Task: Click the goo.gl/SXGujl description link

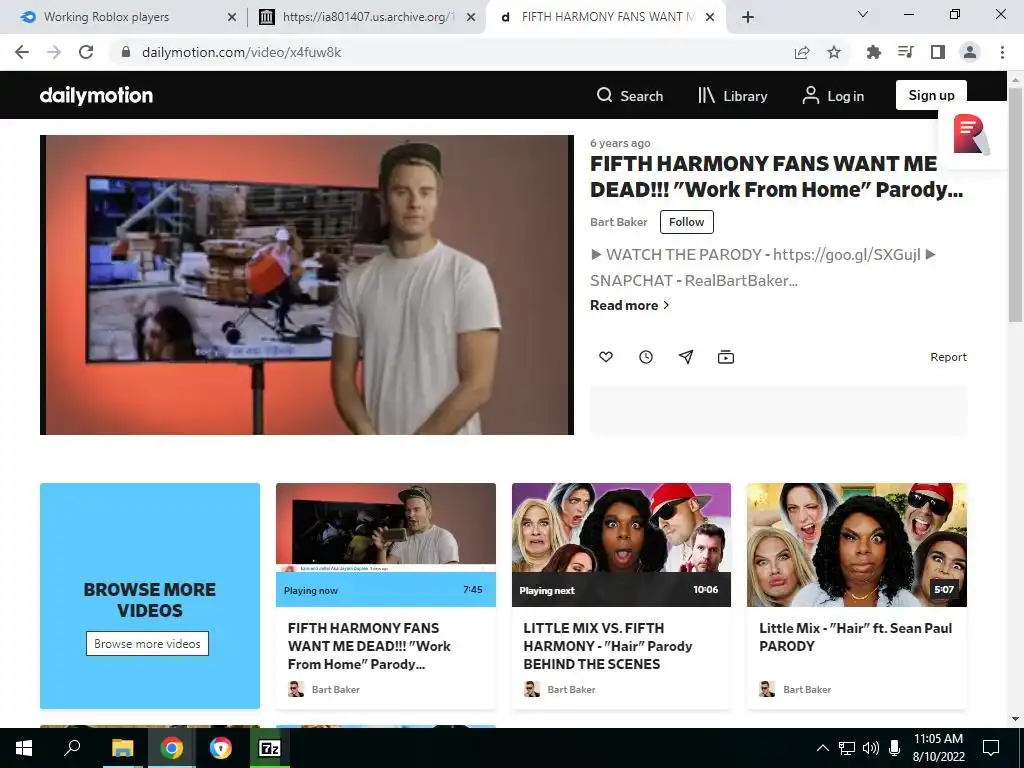Action: point(846,255)
